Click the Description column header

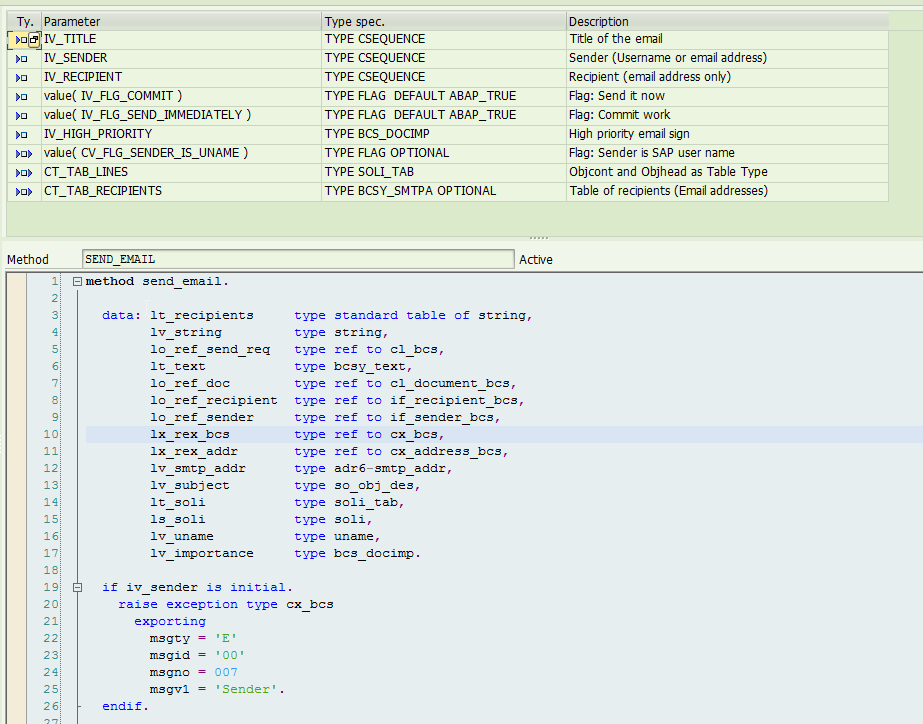click(728, 22)
